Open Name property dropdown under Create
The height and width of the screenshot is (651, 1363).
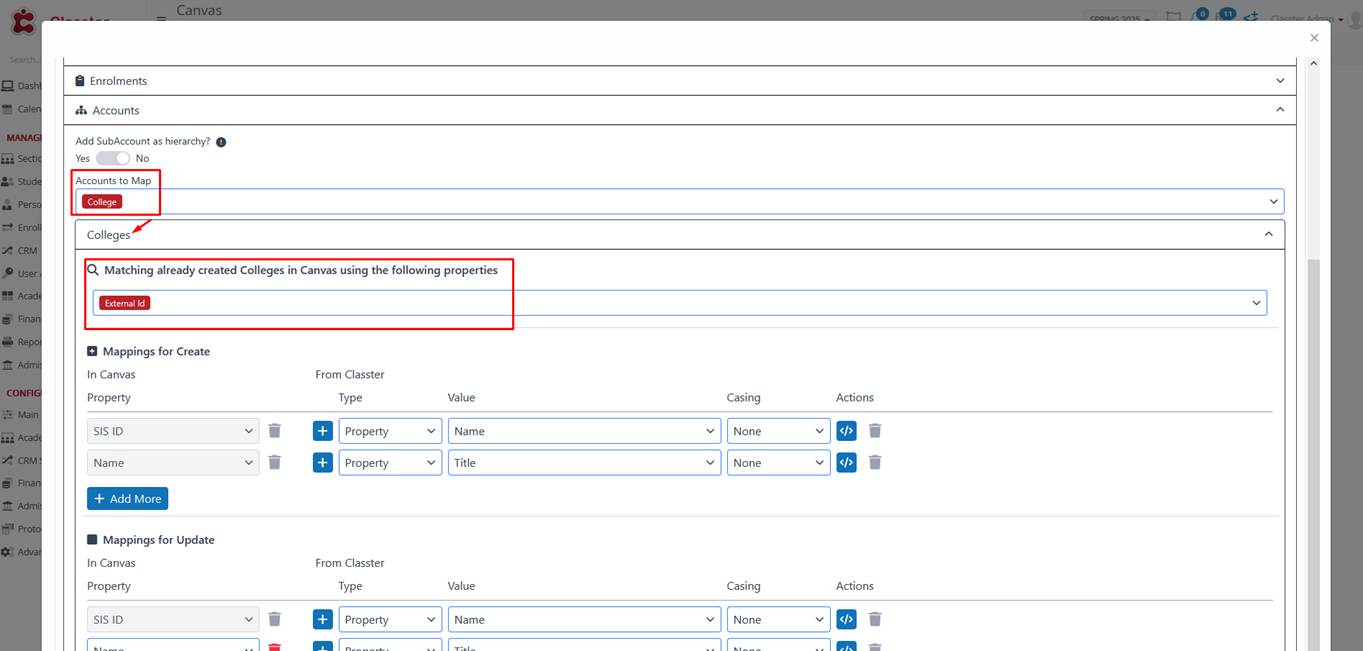click(x=173, y=463)
